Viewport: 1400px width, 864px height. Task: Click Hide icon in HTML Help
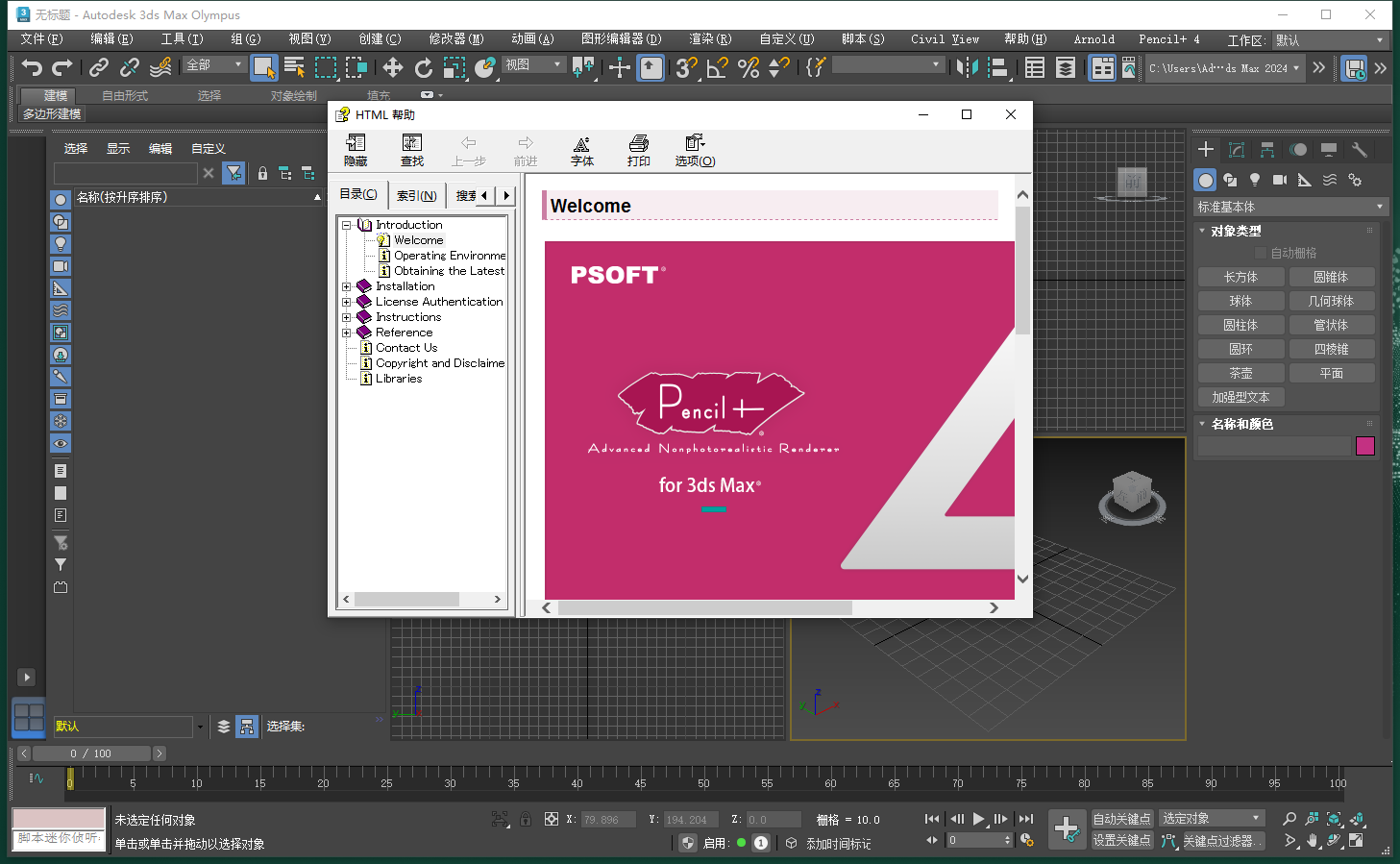[x=356, y=150]
